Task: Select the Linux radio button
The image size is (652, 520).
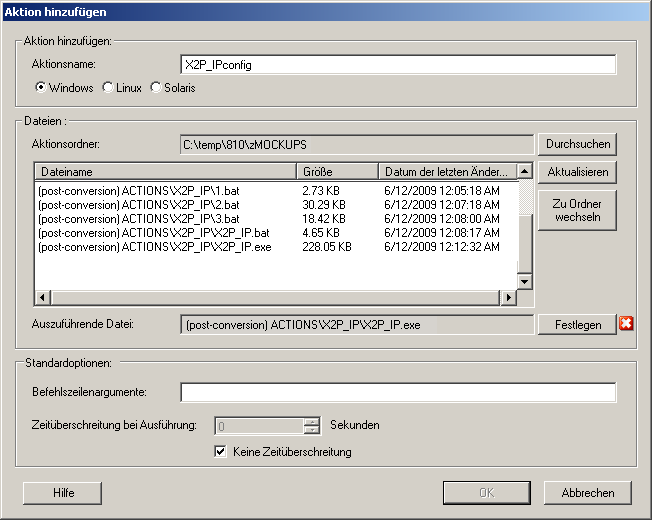Action: (x=108, y=88)
